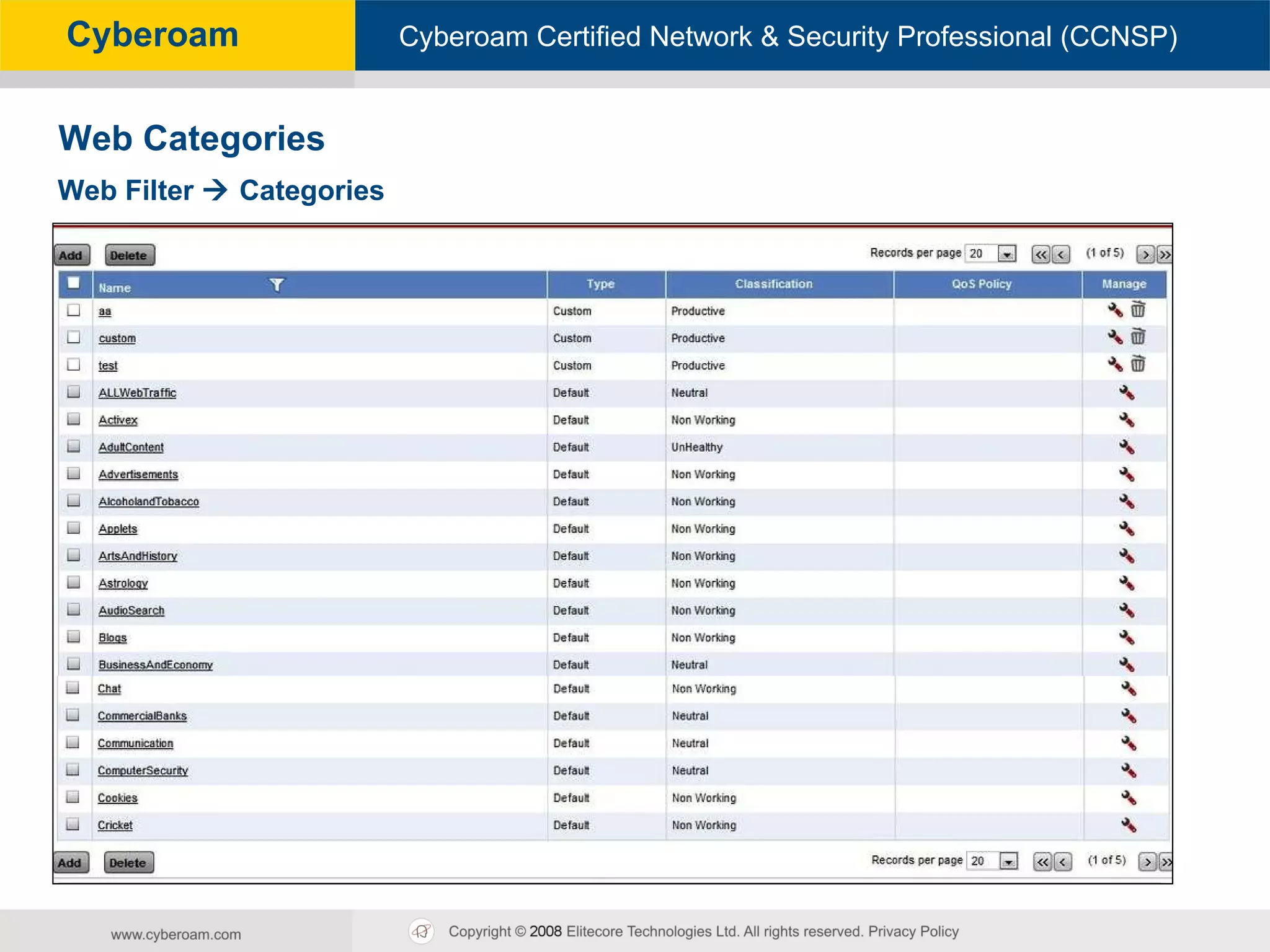This screenshot has height=952, width=1270.
Task: Go to next page with top arrow
Action: click(1145, 255)
